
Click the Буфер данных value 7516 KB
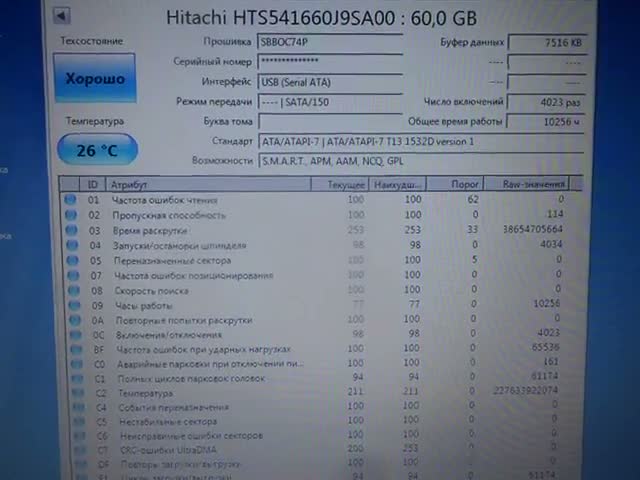pos(548,42)
